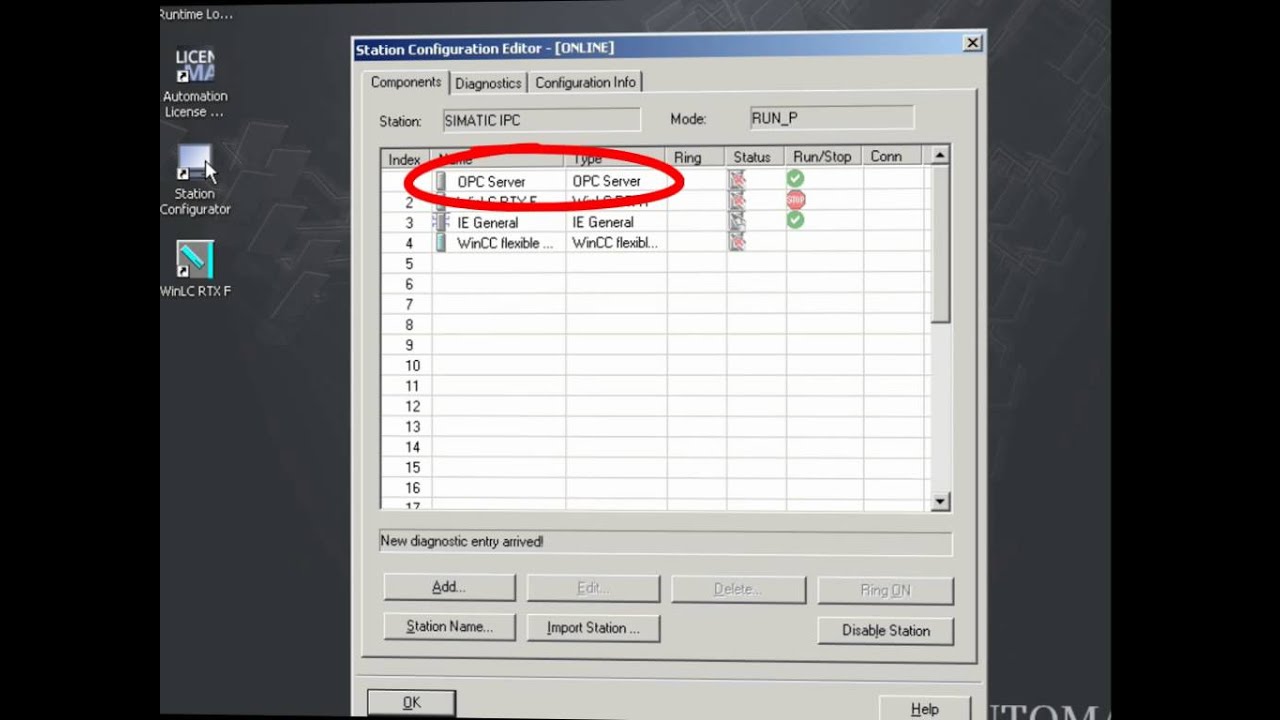1280x720 pixels.
Task: Close the Station Configuration Editor window
Action: click(972, 43)
